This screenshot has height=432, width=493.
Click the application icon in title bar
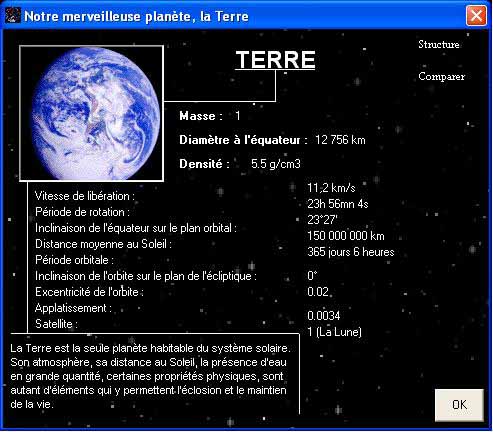point(13,15)
